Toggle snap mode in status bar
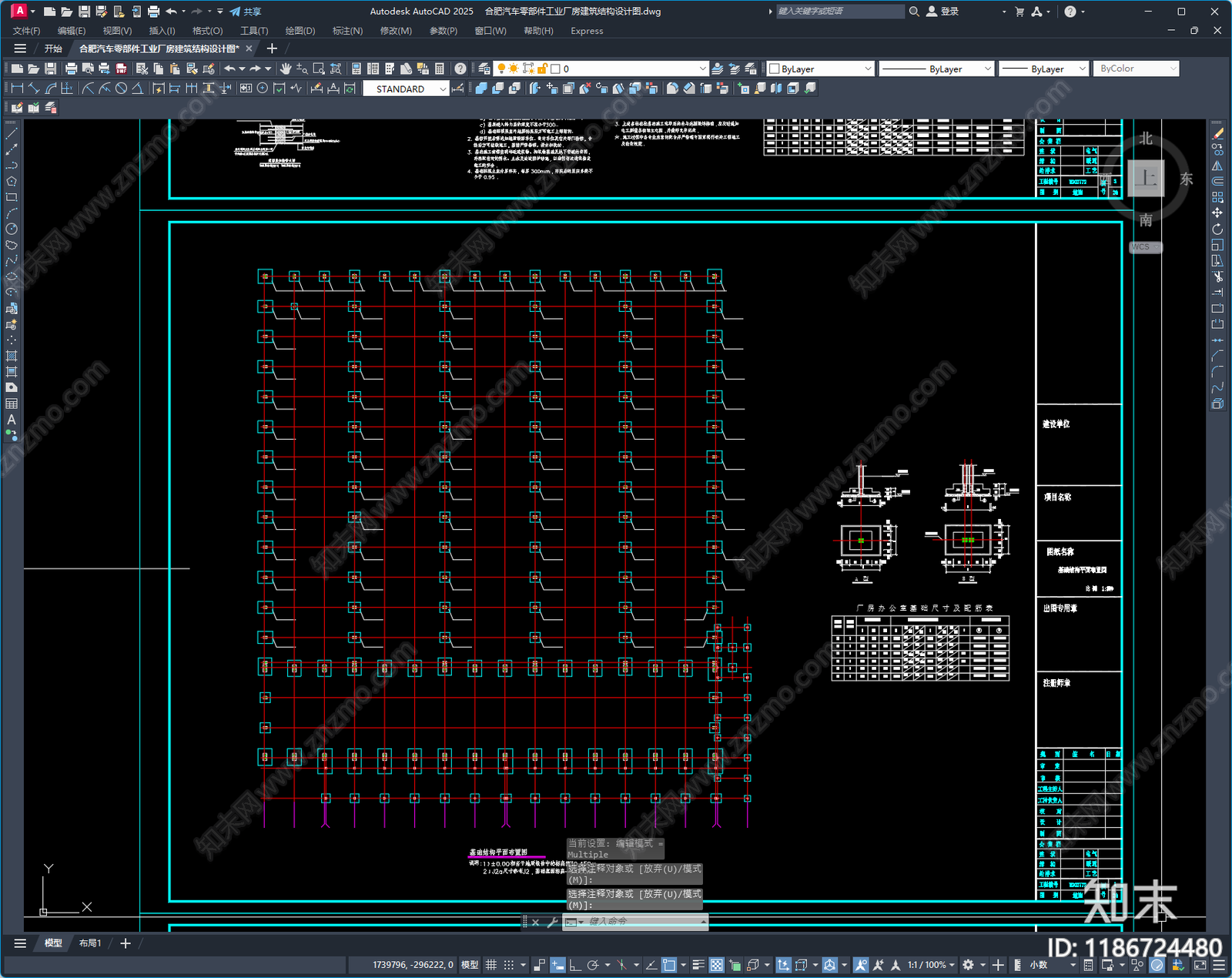 point(509,965)
